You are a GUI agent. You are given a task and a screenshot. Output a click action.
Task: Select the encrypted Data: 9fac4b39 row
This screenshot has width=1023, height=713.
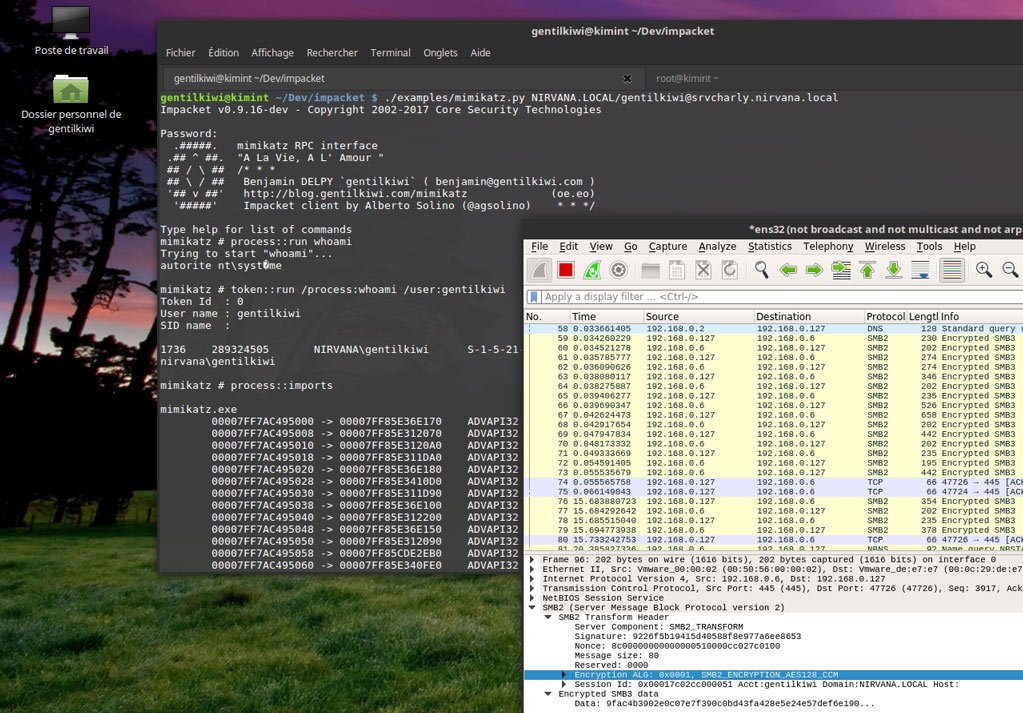coord(724,704)
